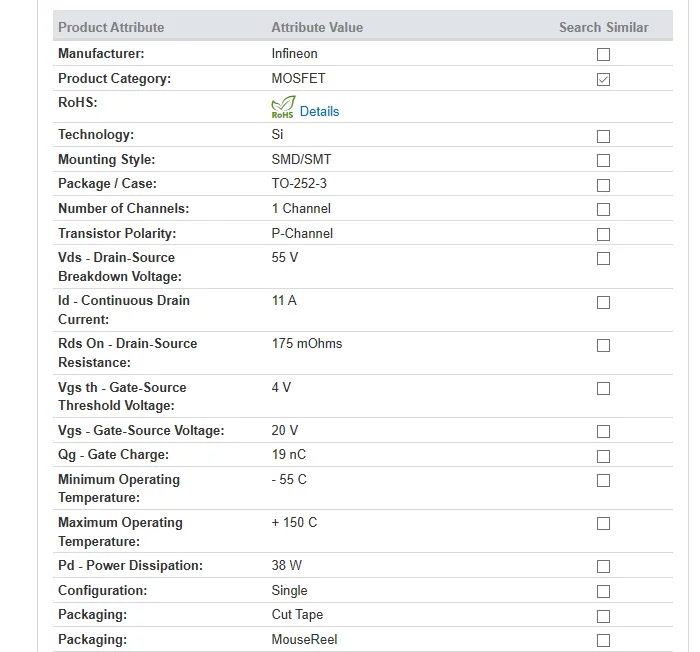
Task: Click the Cut Tape packaging value
Action: click(297, 614)
